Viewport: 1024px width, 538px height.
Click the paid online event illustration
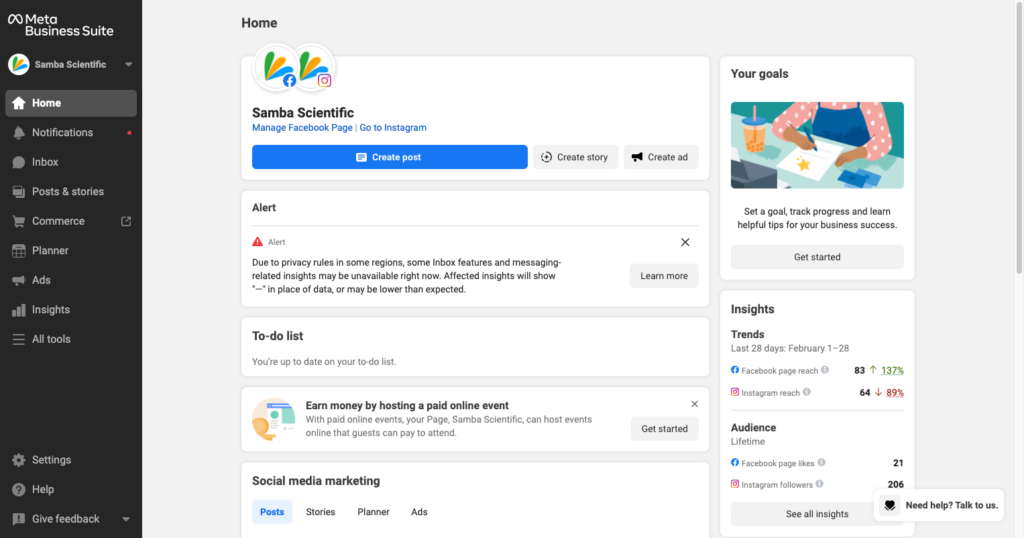(273, 419)
